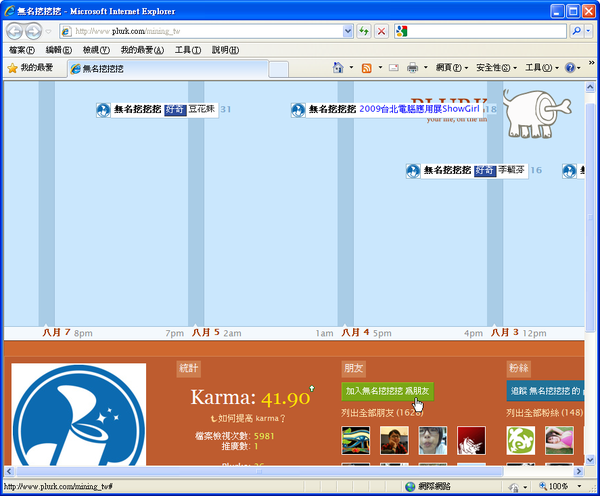This screenshot has width=600, height=496.
Task: Click the browser Back arrow button
Action: click(15, 31)
